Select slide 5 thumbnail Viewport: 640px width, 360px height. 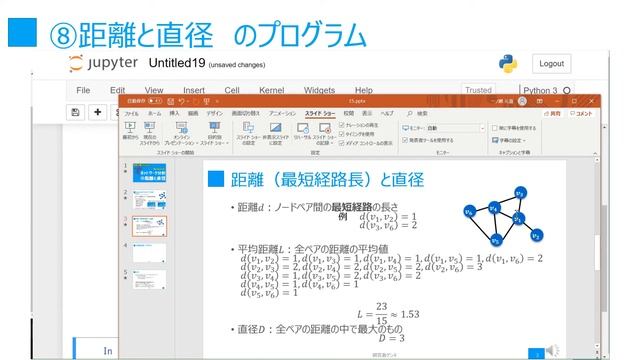pos(149,280)
